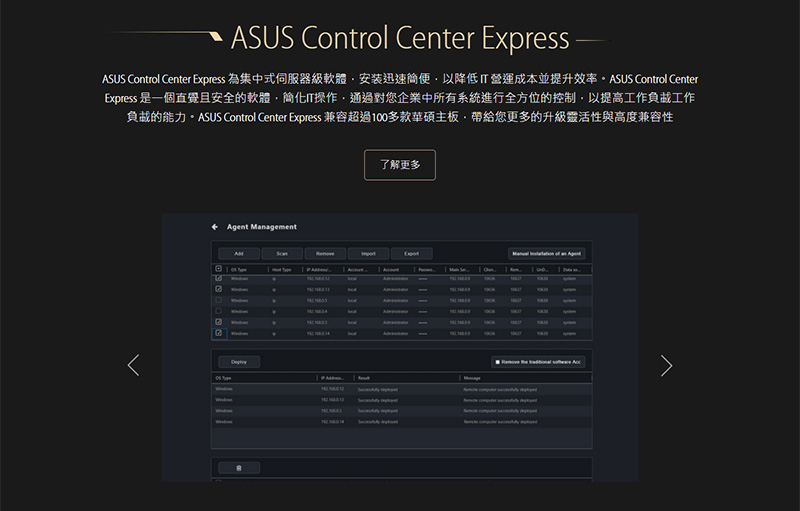Uncheck the row with IP 192.168.0.13
This screenshot has height=511, width=800.
point(218,289)
